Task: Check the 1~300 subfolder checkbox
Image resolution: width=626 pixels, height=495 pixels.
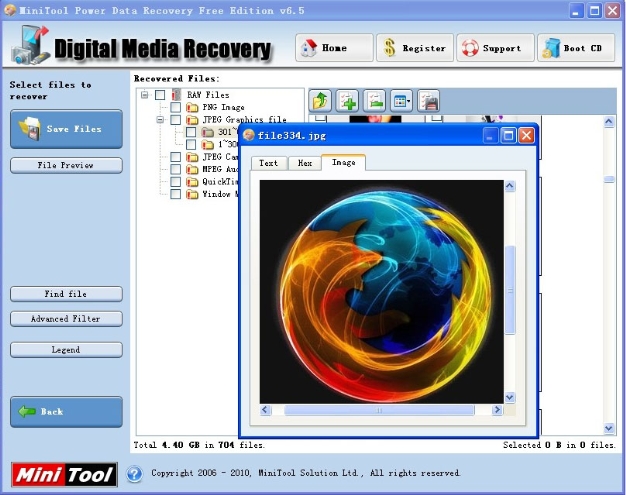Action: tap(191, 145)
